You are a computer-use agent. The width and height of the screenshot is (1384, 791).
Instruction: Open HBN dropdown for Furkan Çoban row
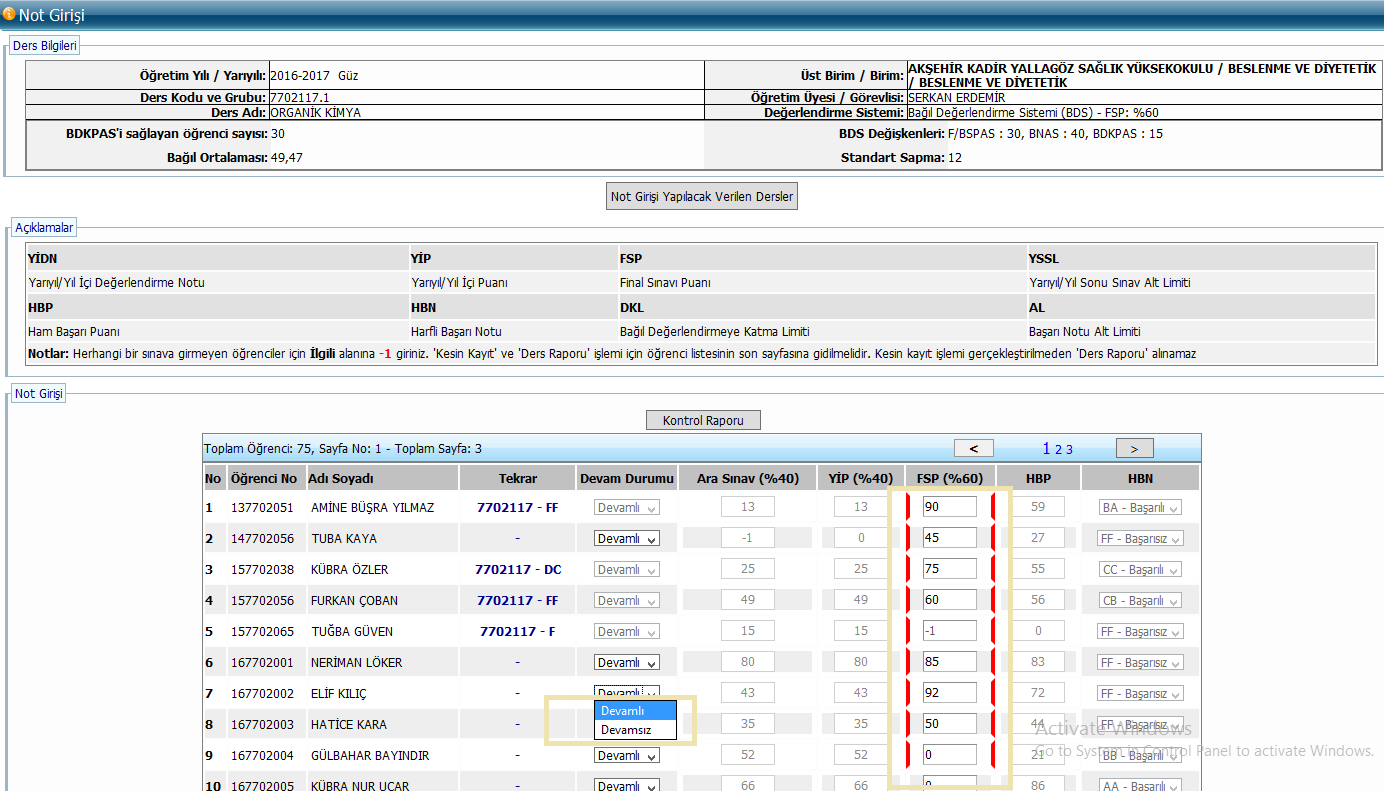pos(1140,600)
